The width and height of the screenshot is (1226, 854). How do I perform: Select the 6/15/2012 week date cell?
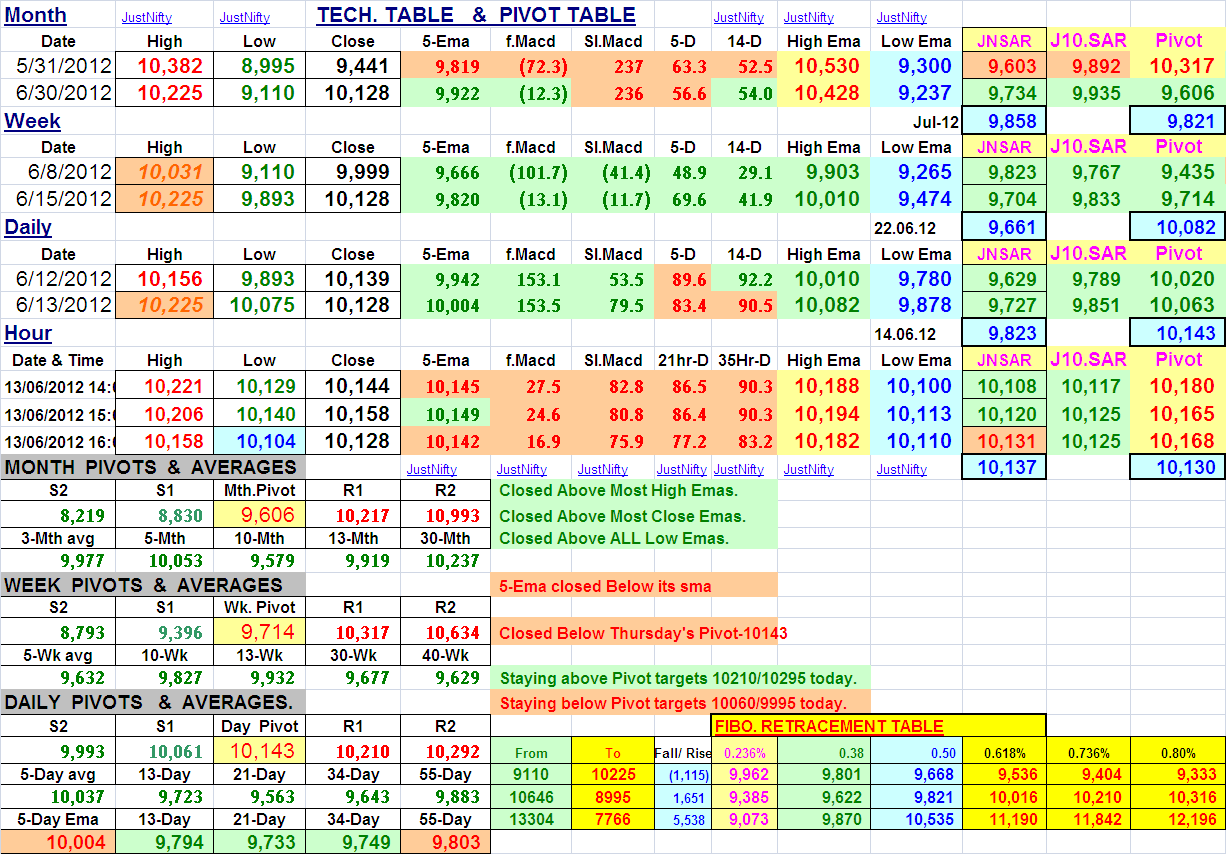coord(58,198)
